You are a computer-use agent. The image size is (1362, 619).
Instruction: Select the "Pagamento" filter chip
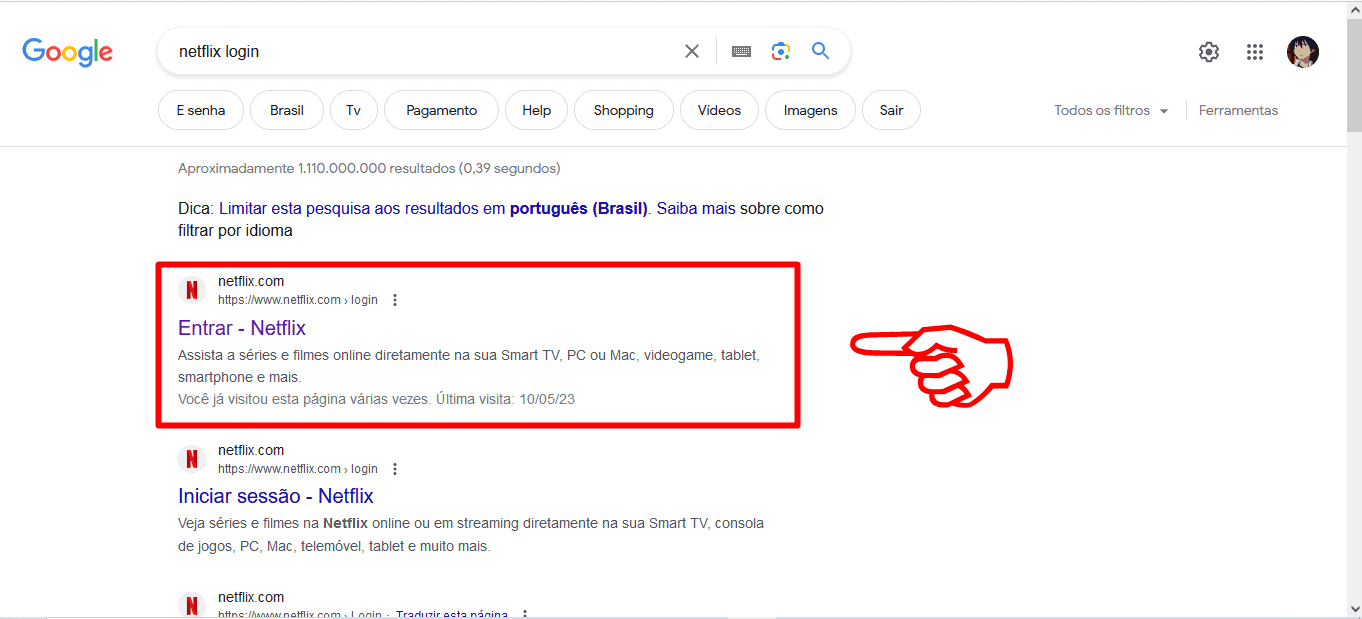[x=442, y=110]
